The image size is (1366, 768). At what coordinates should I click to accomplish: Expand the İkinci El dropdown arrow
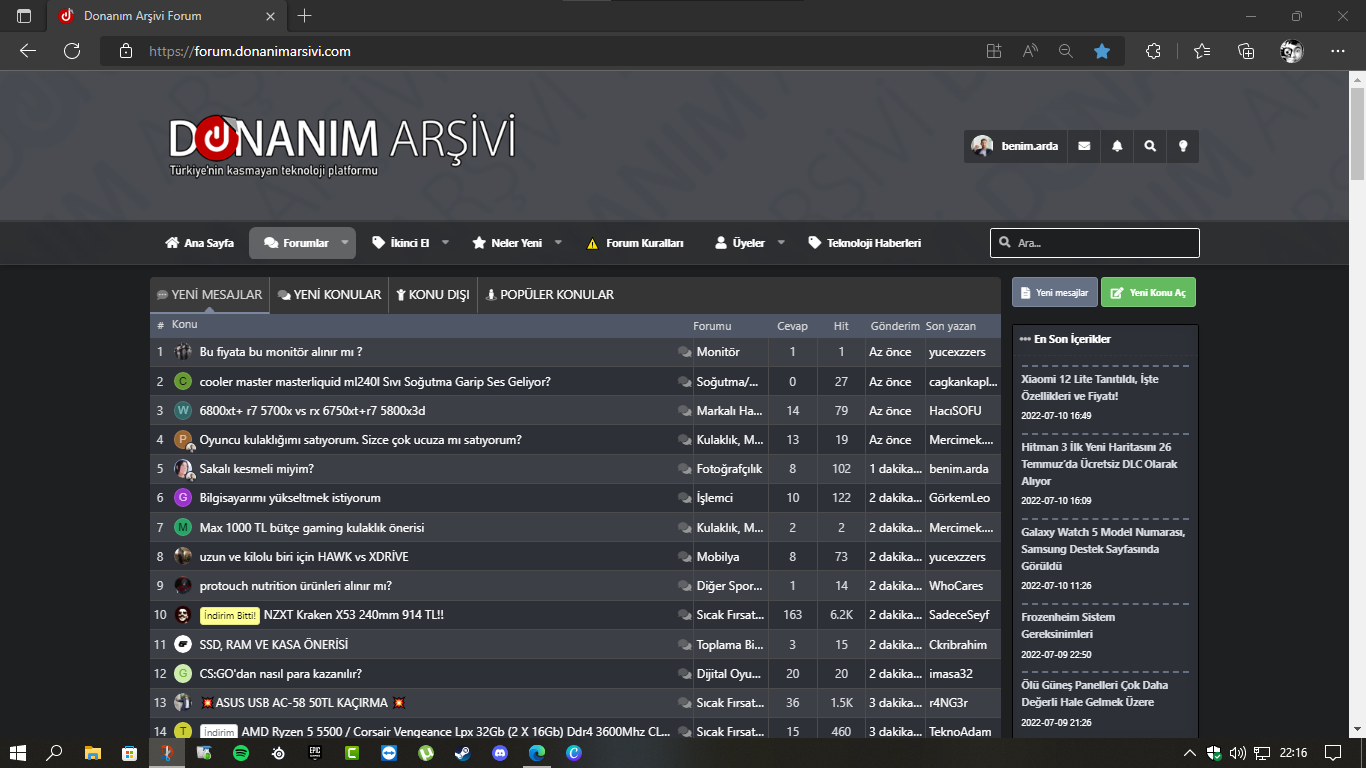tap(446, 243)
